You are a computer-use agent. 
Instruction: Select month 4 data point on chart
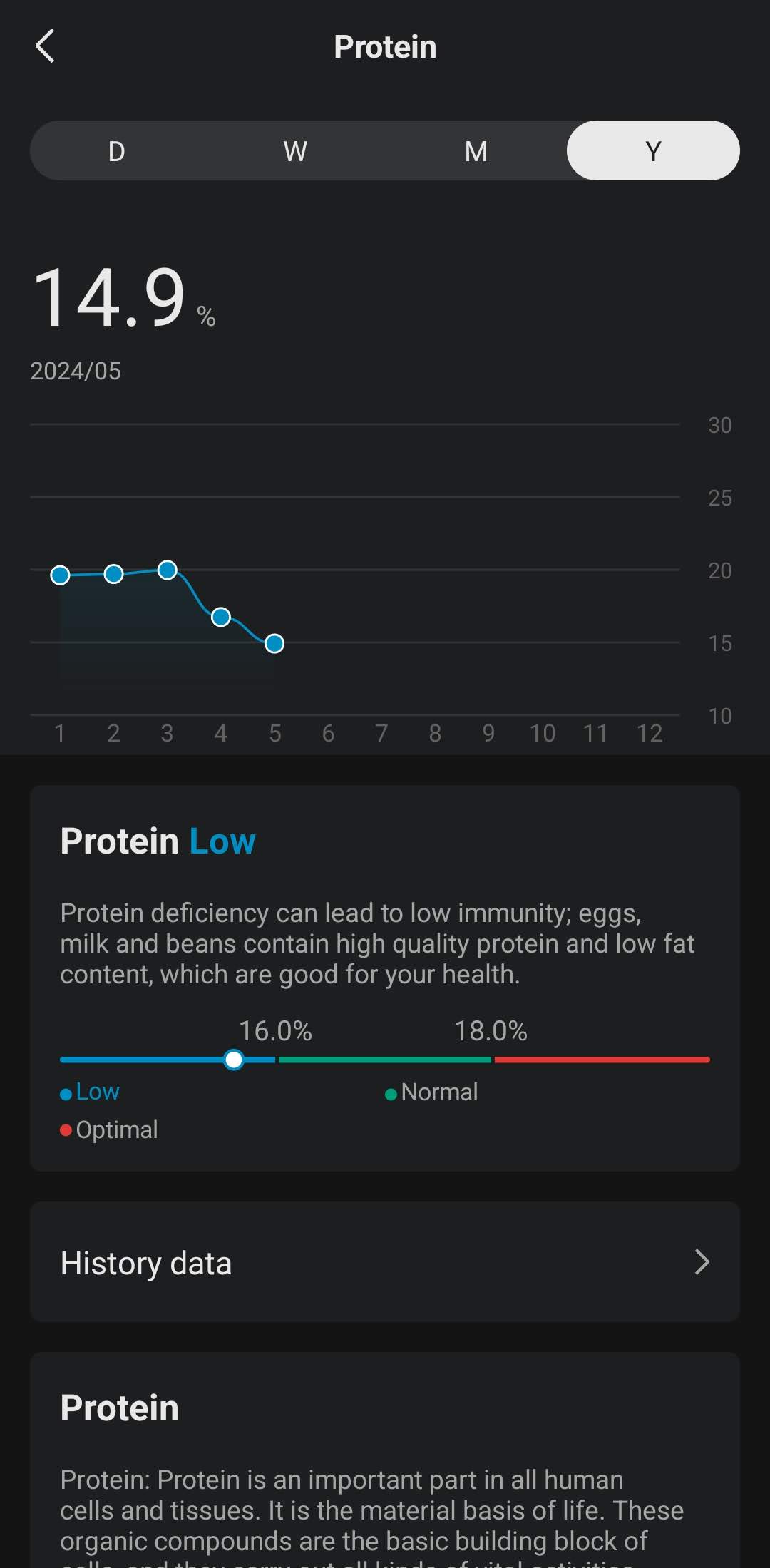pyautogui.click(x=221, y=617)
